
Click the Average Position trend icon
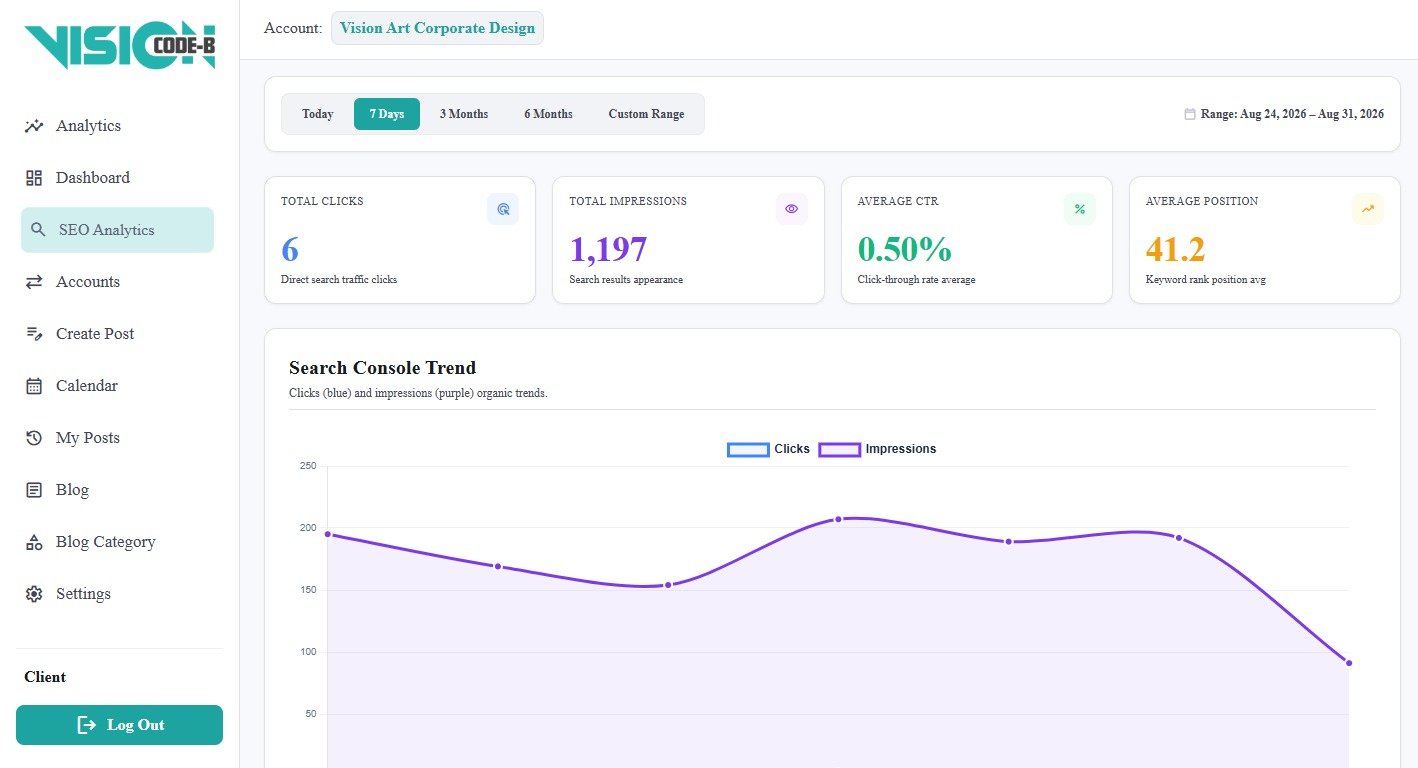pyautogui.click(x=1367, y=209)
